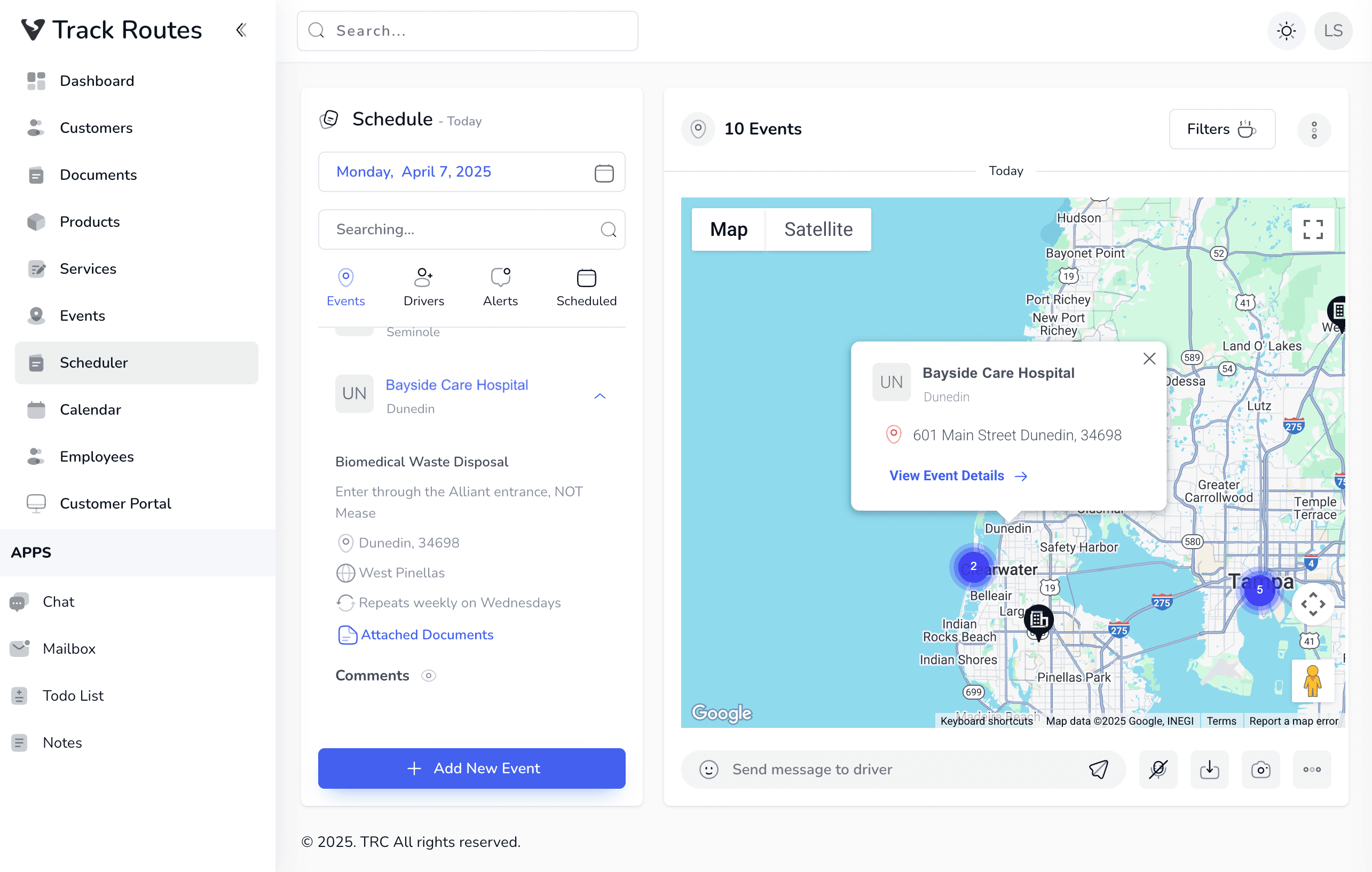Screen dimensions: 1372x872
Task: Click View Event Details link
Action: coord(958,475)
